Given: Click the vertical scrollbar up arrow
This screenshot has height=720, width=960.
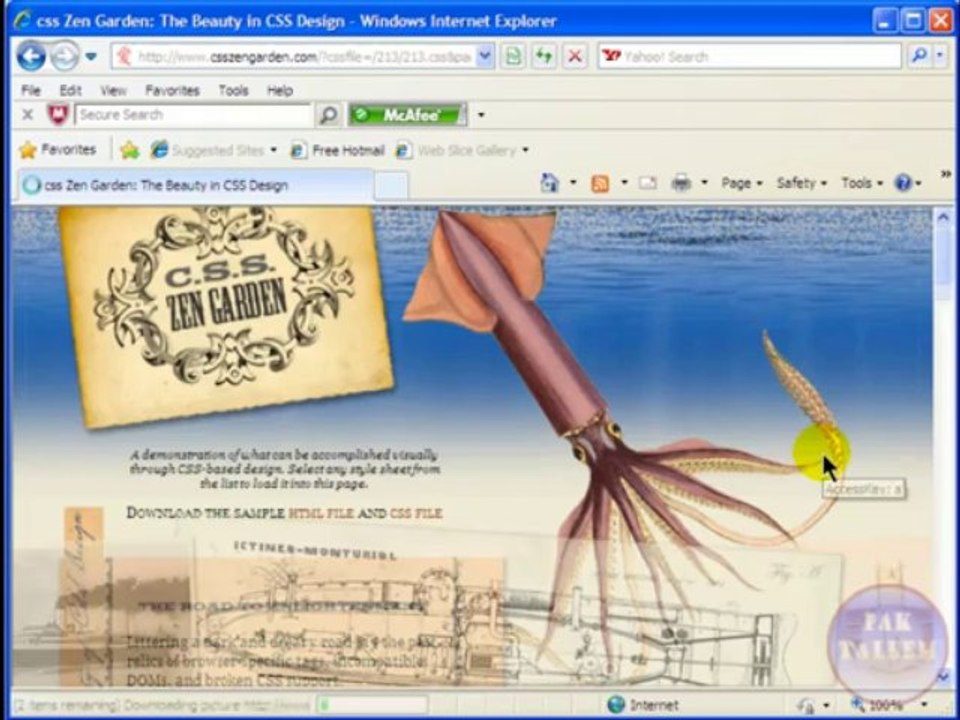Looking at the screenshot, I should 943,217.
